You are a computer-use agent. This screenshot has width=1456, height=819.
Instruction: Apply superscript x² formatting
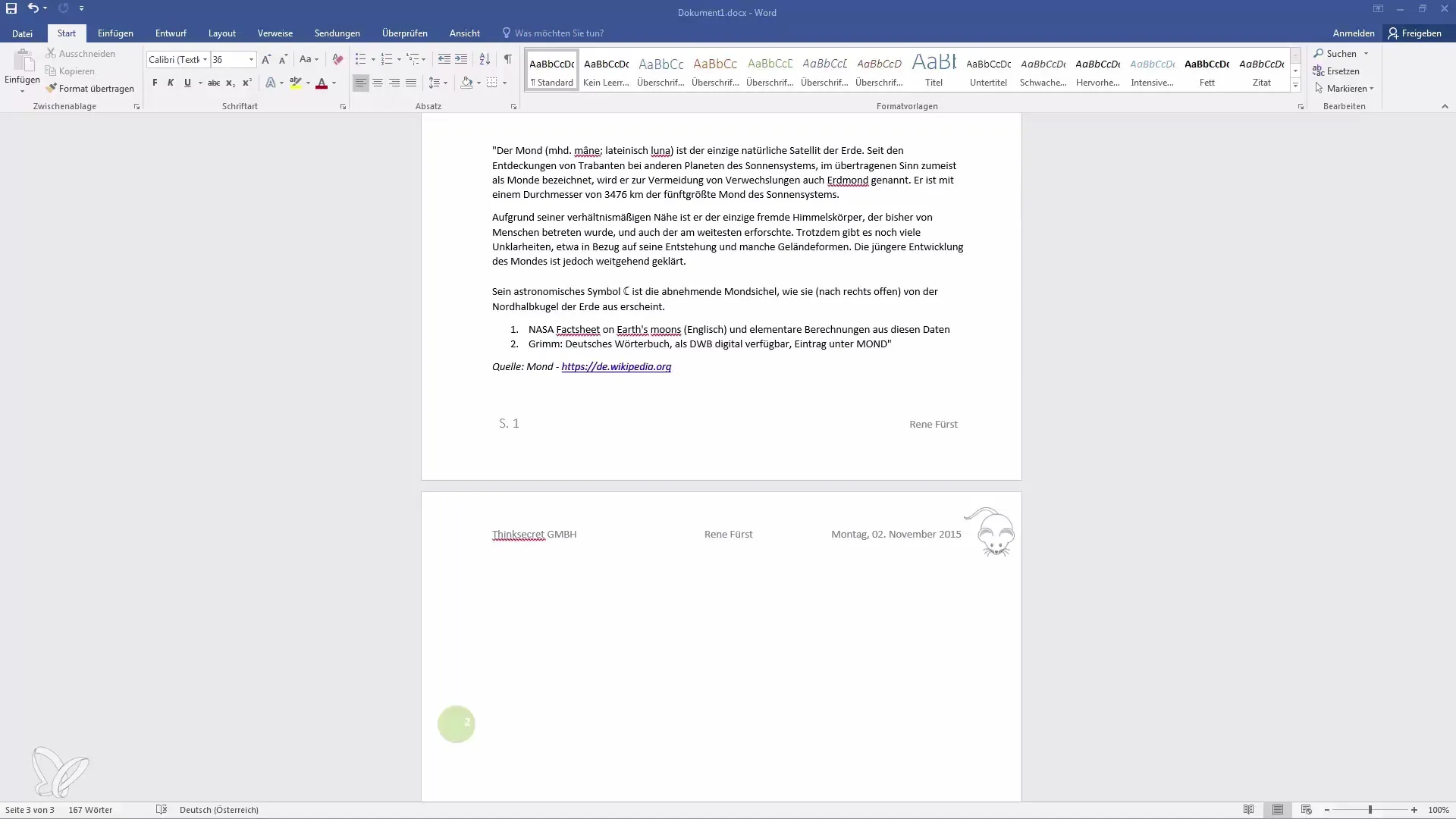pyautogui.click(x=247, y=83)
